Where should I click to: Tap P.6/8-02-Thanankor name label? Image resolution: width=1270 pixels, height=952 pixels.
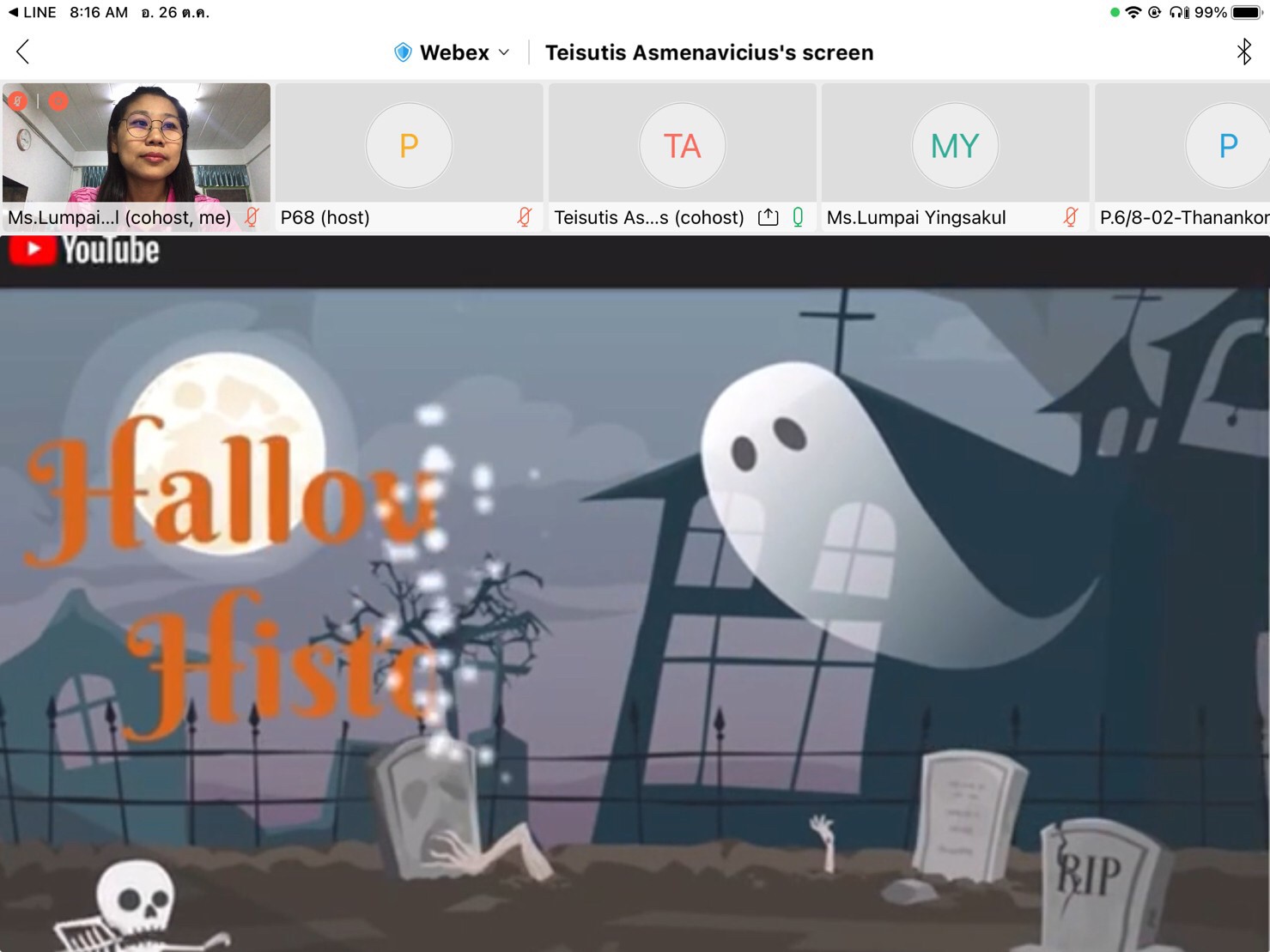point(1184,217)
